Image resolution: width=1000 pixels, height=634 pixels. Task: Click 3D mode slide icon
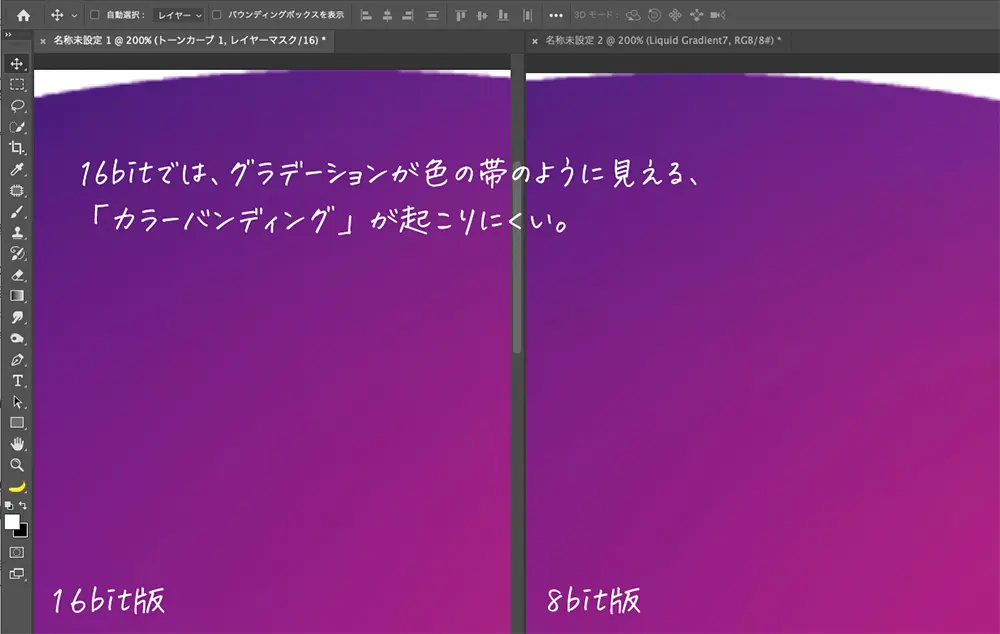(x=696, y=15)
